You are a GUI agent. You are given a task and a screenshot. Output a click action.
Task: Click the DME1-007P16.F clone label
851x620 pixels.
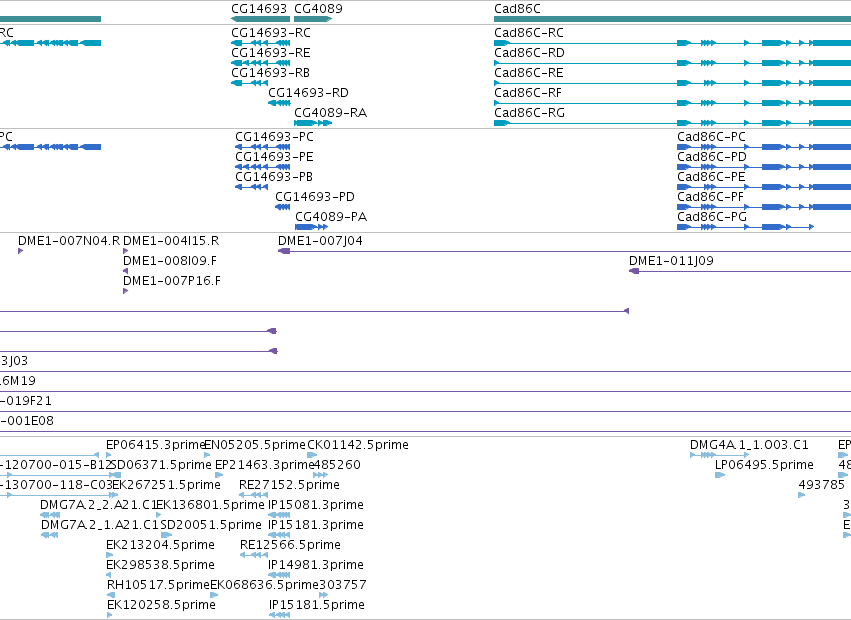(x=172, y=281)
